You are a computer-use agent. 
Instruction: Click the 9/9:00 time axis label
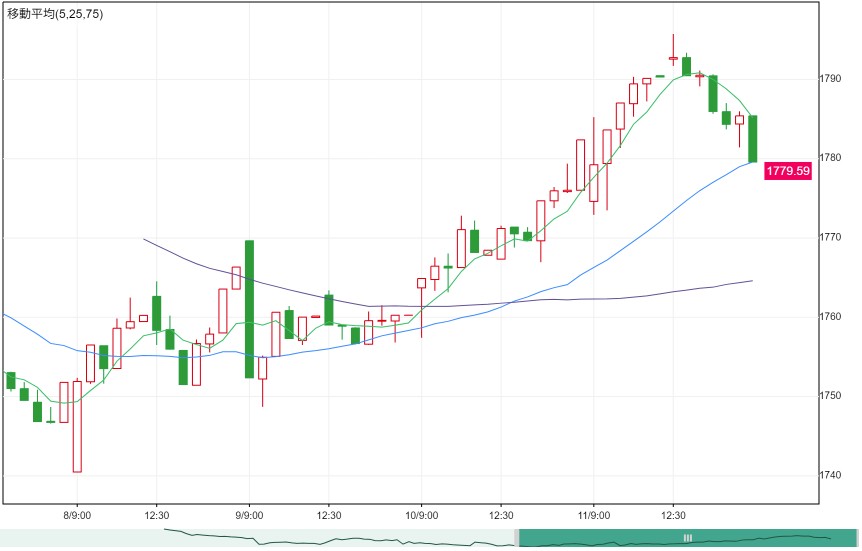point(249,515)
